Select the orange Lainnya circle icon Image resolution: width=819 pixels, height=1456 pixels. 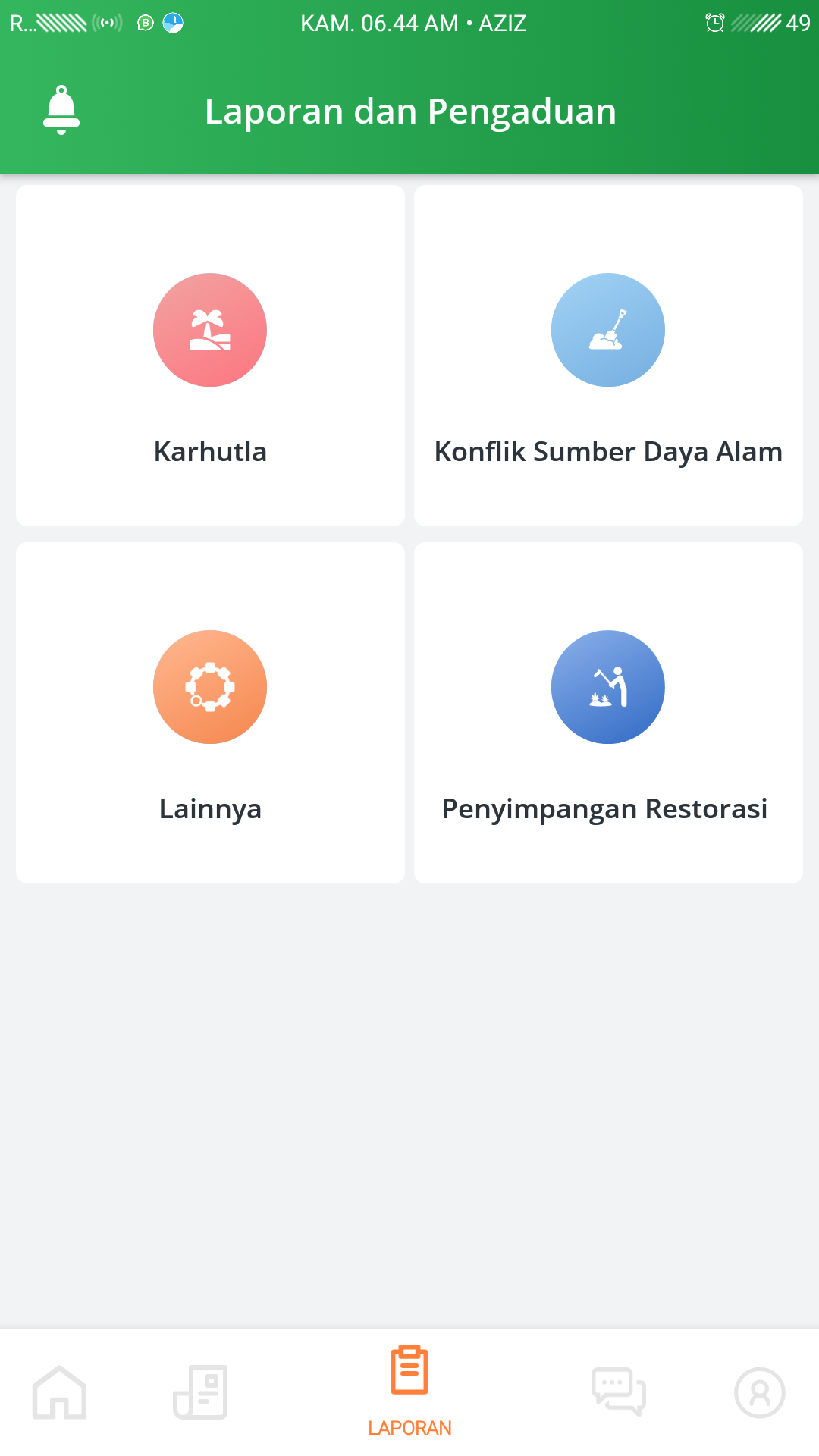pos(210,687)
